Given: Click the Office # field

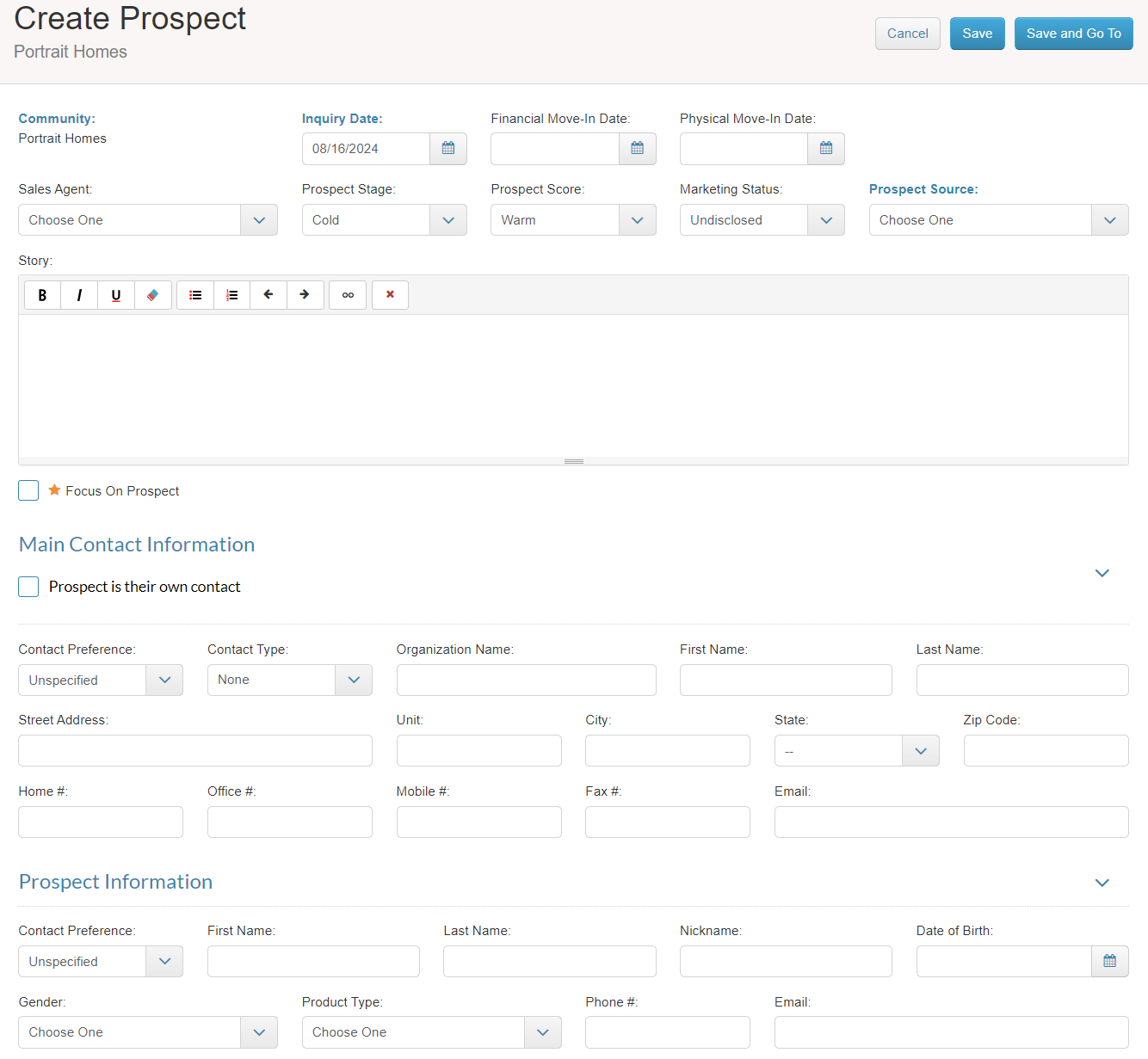Looking at the screenshot, I should [290, 822].
